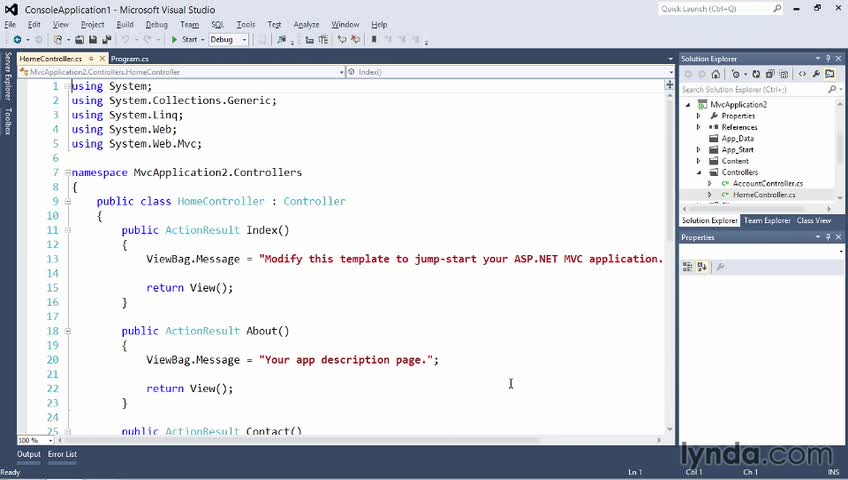Image resolution: width=848 pixels, height=480 pixels.
Task: Switch to the Team Explorer tab
Action: (767, 221)
